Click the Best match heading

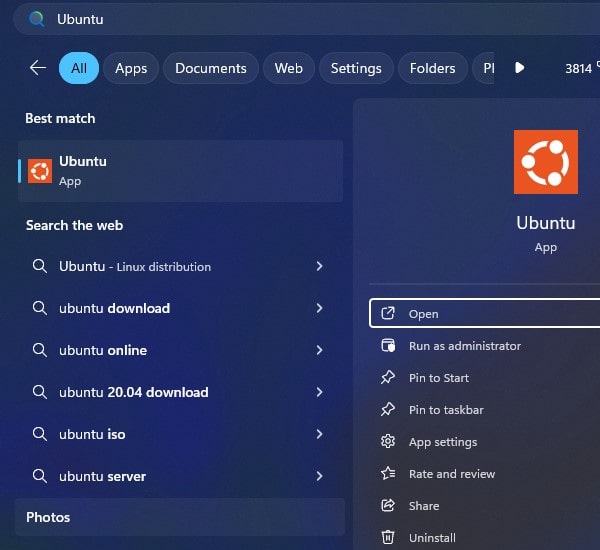point(60,118)
